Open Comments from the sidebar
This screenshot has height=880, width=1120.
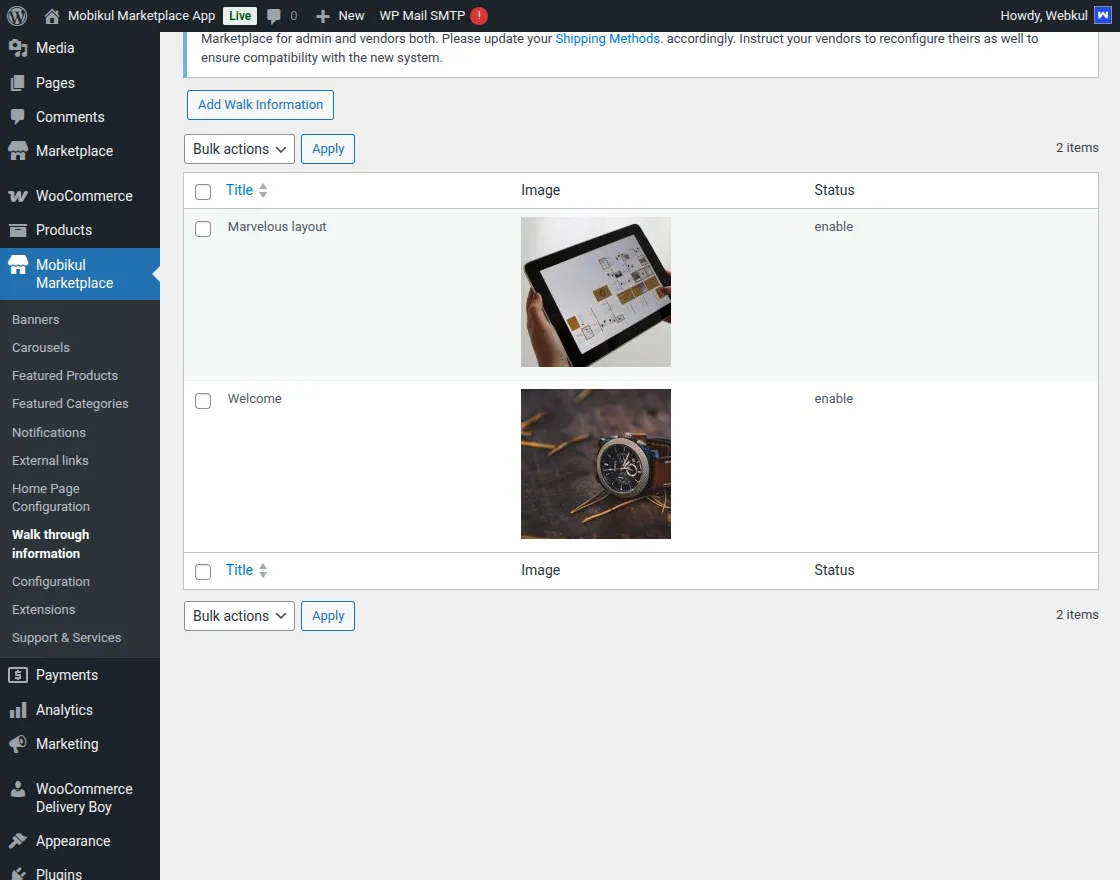(71, 117)
